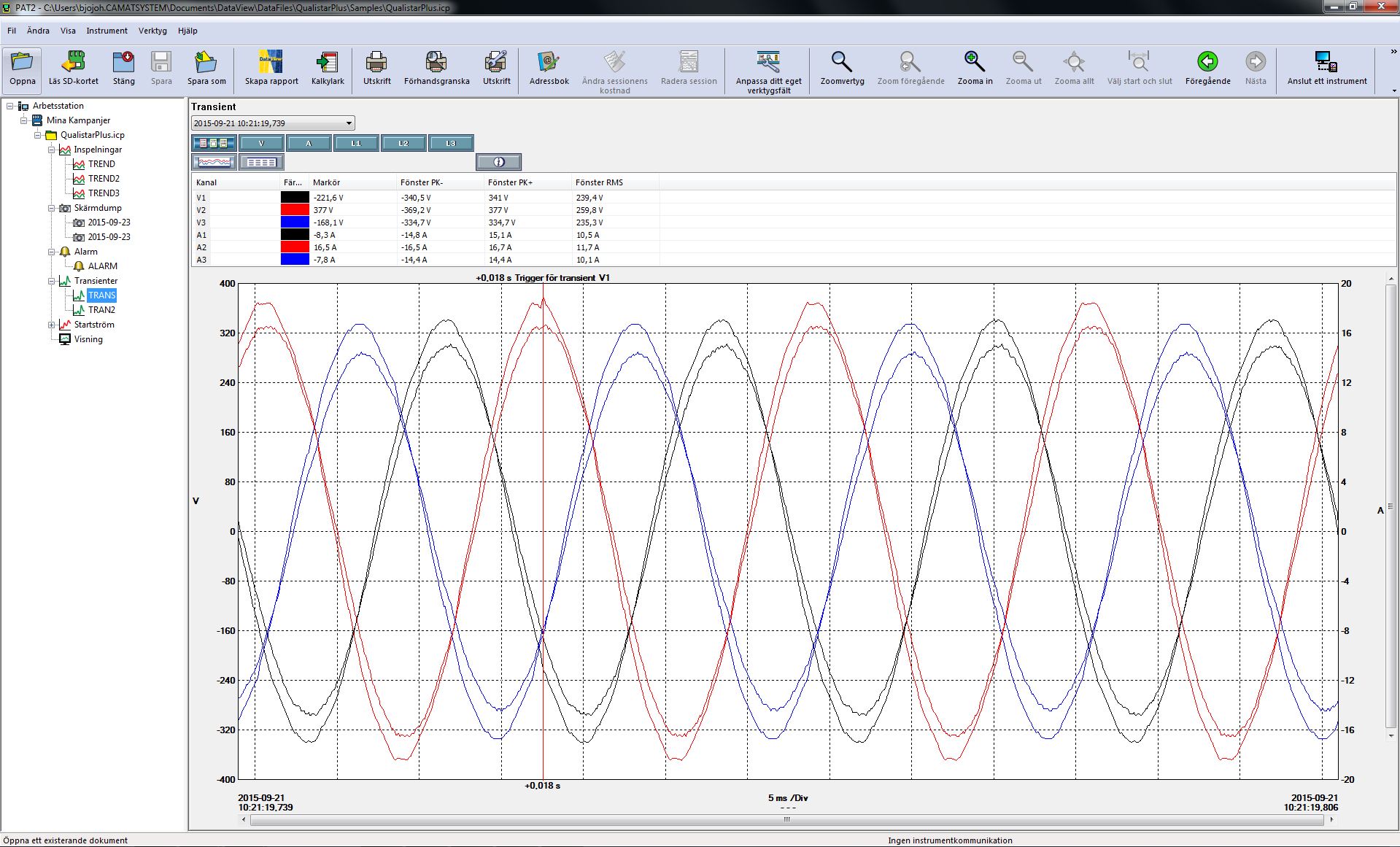Switch to waveform graph view button
The width and height of the screenshot is (1400, 847).
(214, 162)
